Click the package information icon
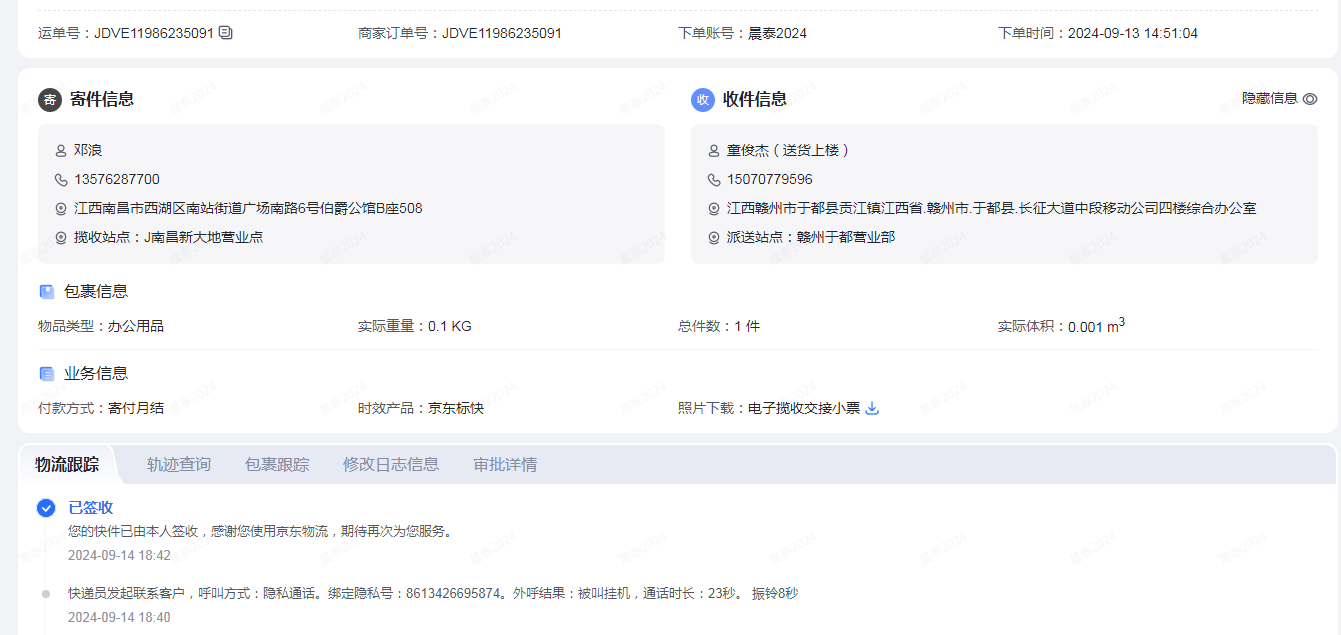The width and height of the screenshot is (1341, 635). point(47,292)
